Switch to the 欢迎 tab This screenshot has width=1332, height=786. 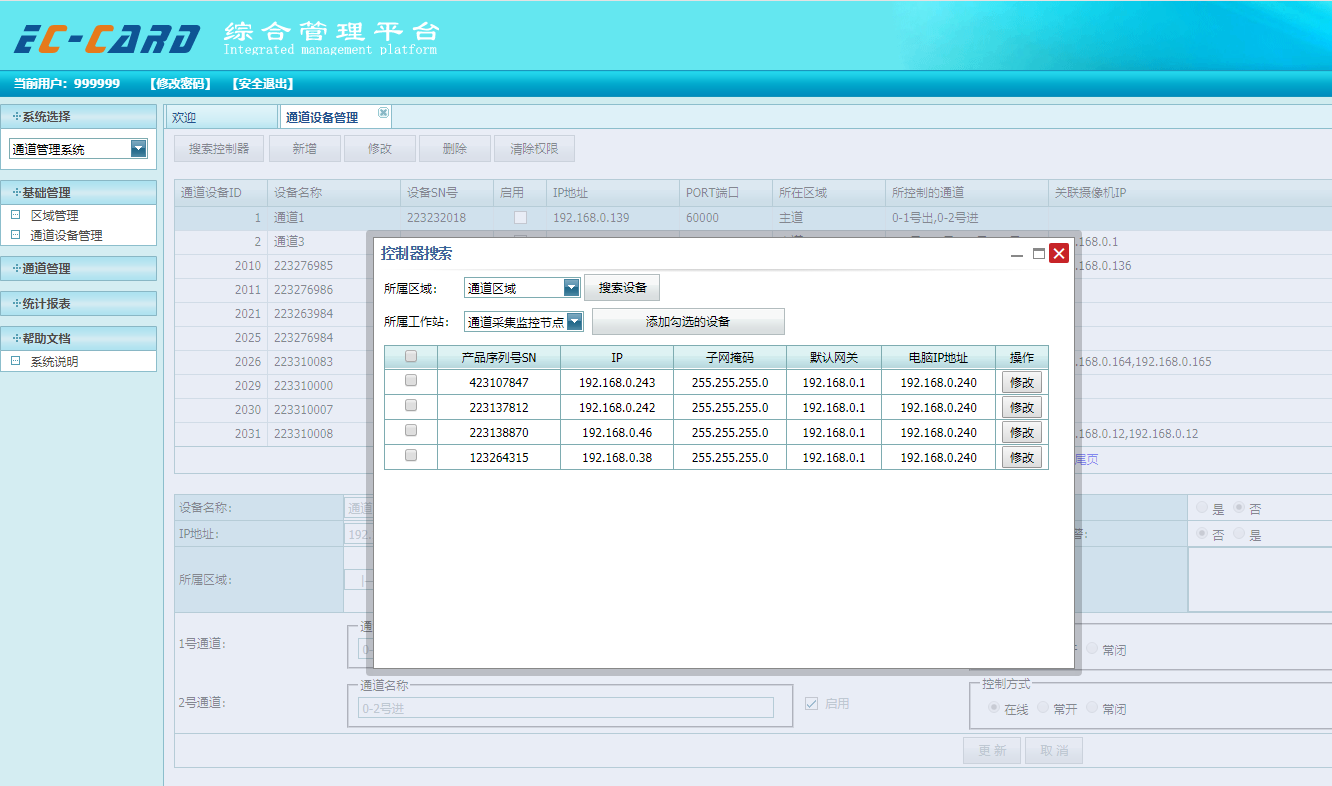[221, 117]
